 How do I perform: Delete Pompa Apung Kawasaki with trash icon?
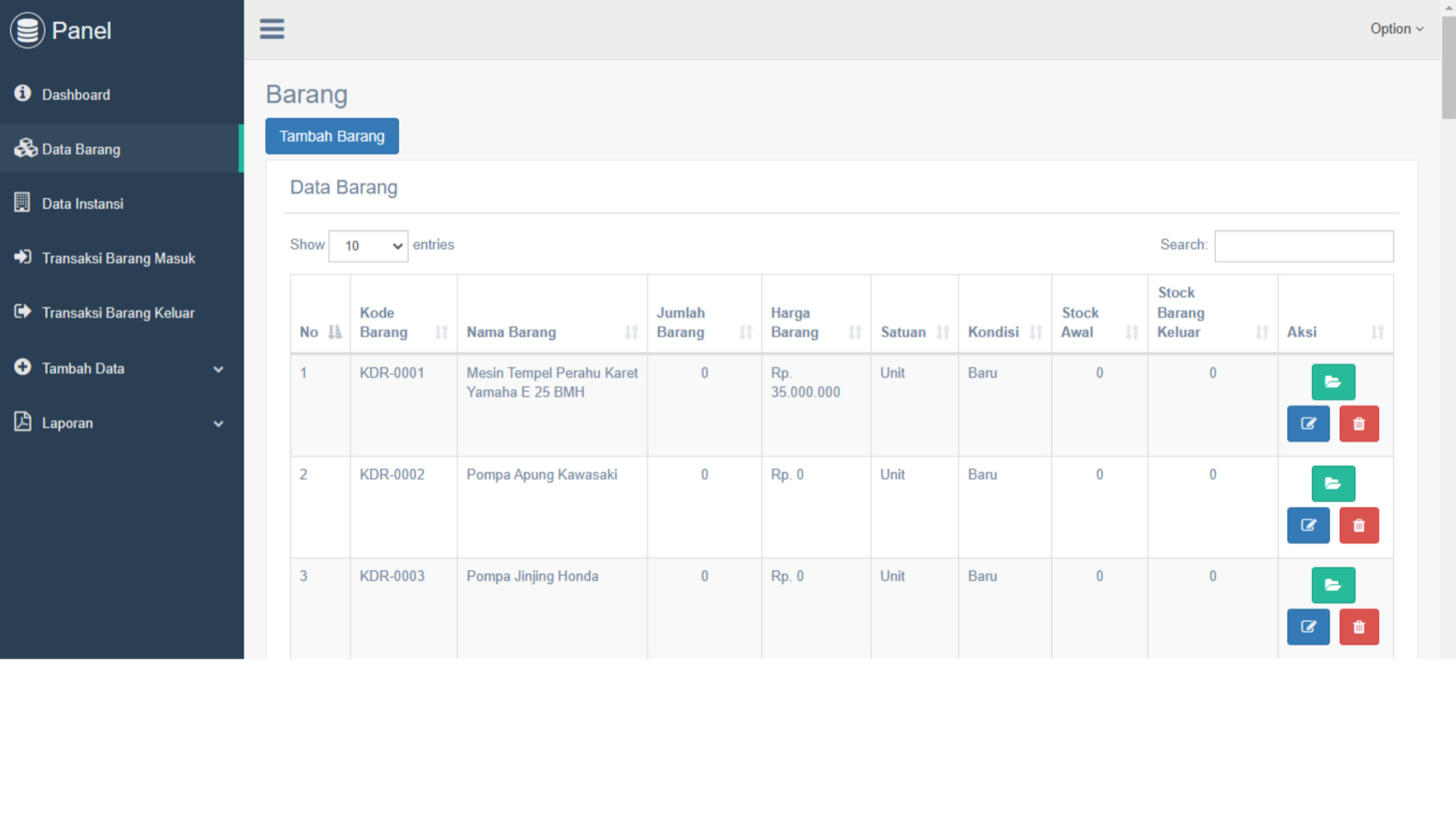tap(1359, 526)
